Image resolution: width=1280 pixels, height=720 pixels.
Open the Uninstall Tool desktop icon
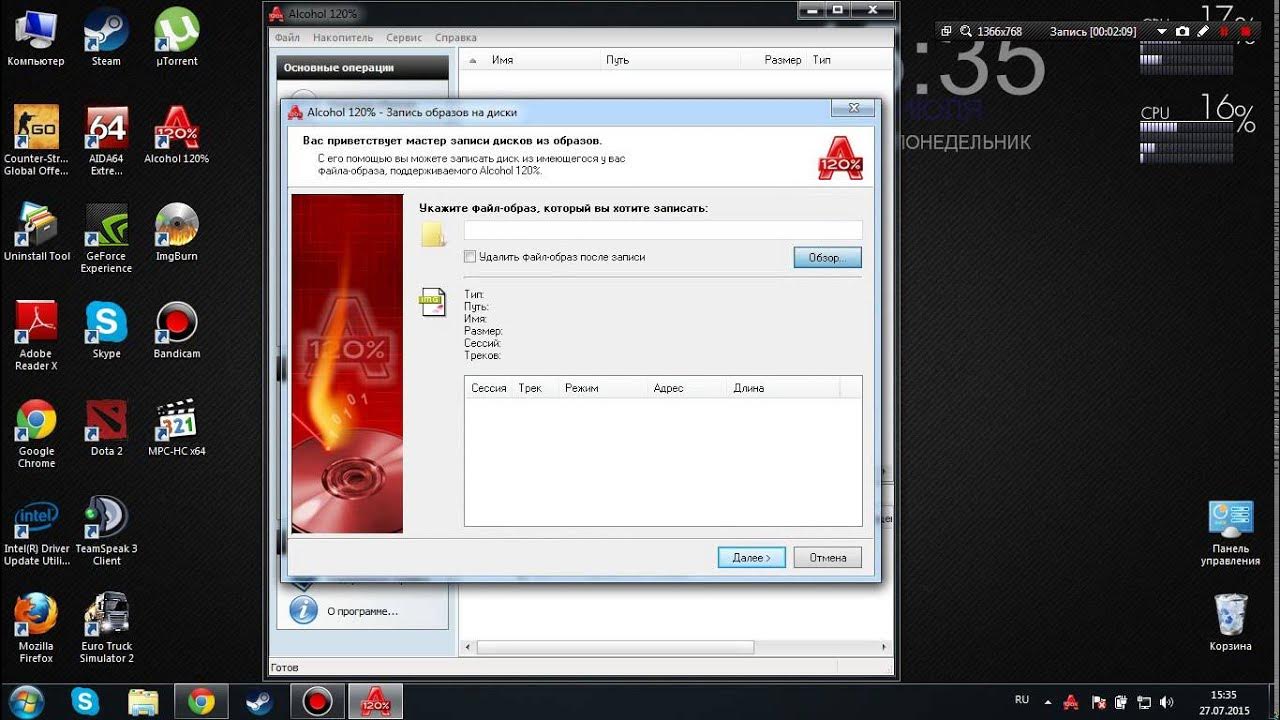pyautogui.click(x=36, y=232)
